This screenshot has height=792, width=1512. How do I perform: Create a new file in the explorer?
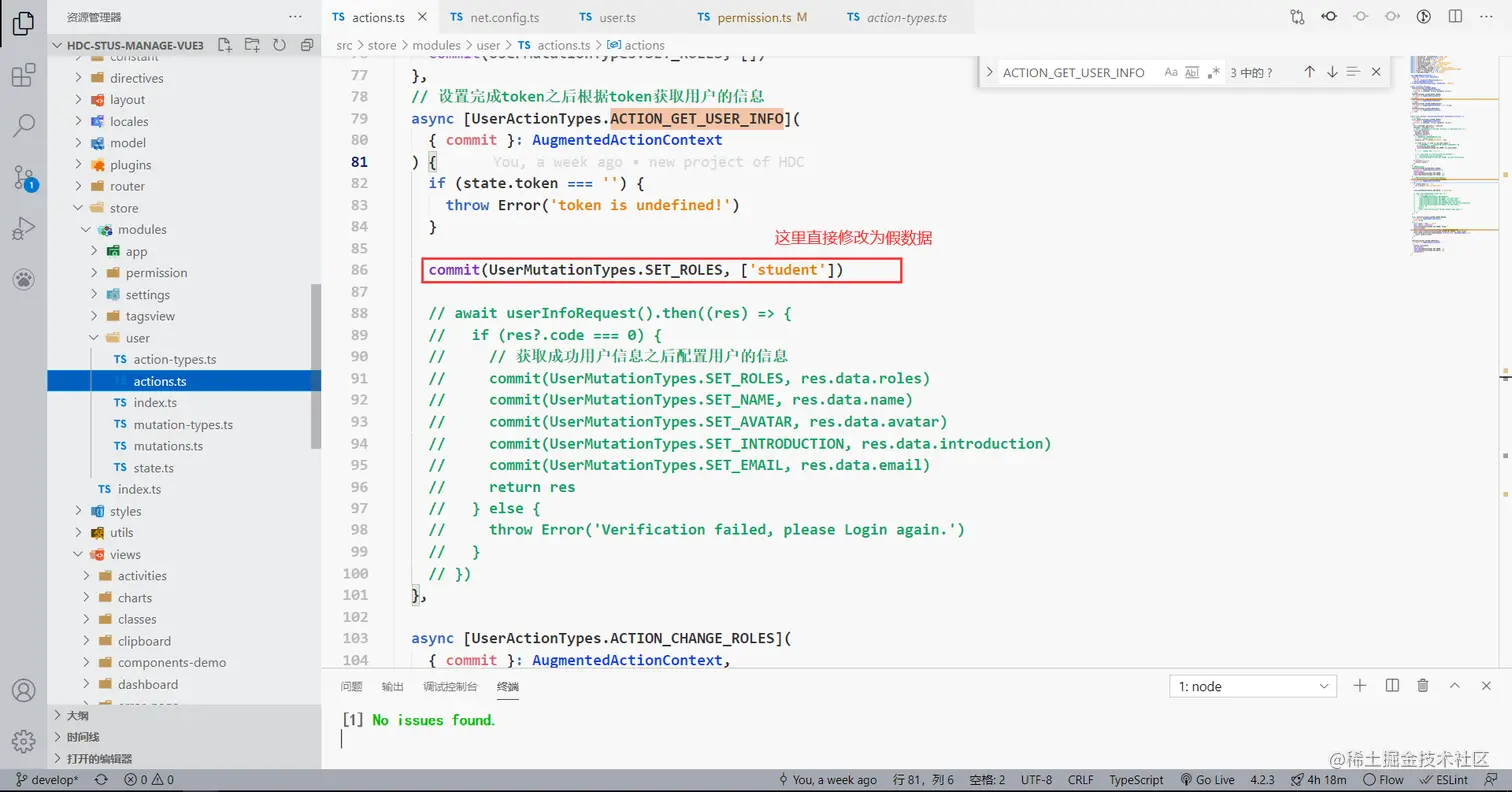tap(225, 45)
